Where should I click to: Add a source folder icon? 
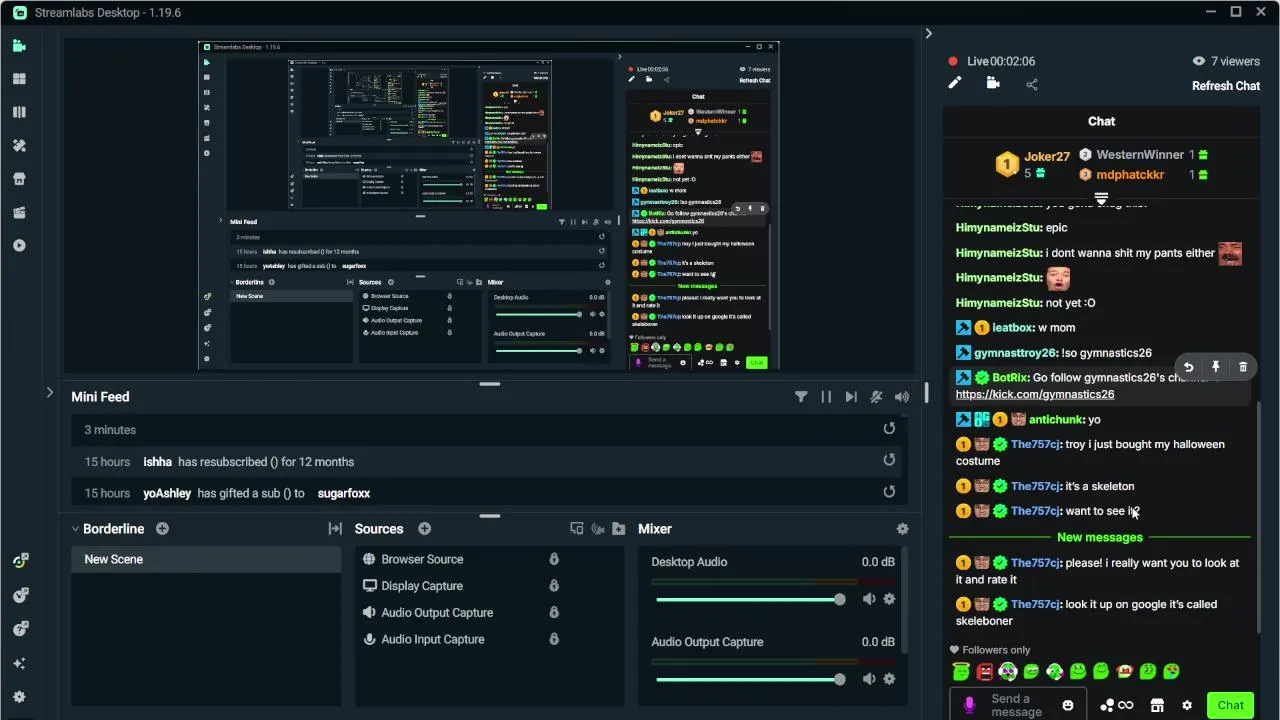(x=618, y=529)
